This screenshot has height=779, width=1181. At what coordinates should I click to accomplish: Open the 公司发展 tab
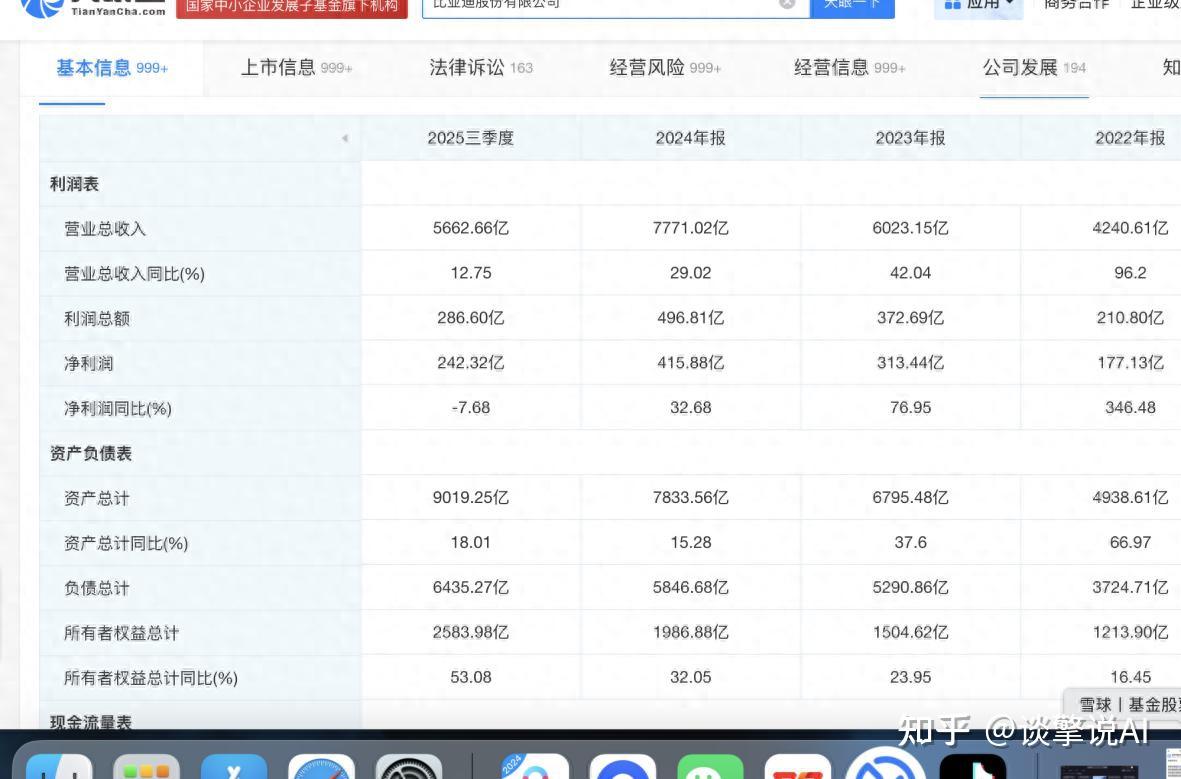tap(1034, 68)
